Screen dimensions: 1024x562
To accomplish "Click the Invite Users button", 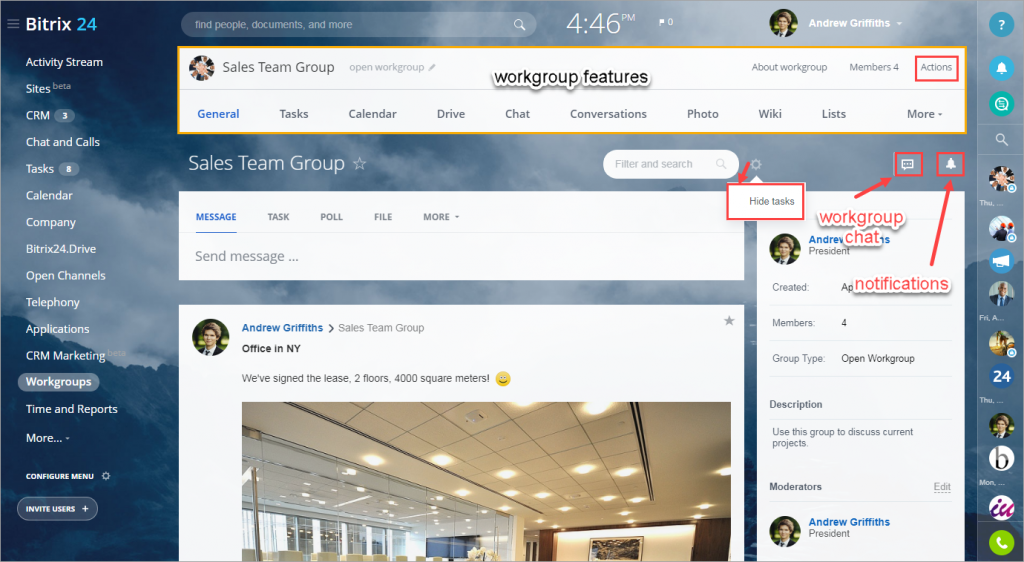I will tap(57, 508).
